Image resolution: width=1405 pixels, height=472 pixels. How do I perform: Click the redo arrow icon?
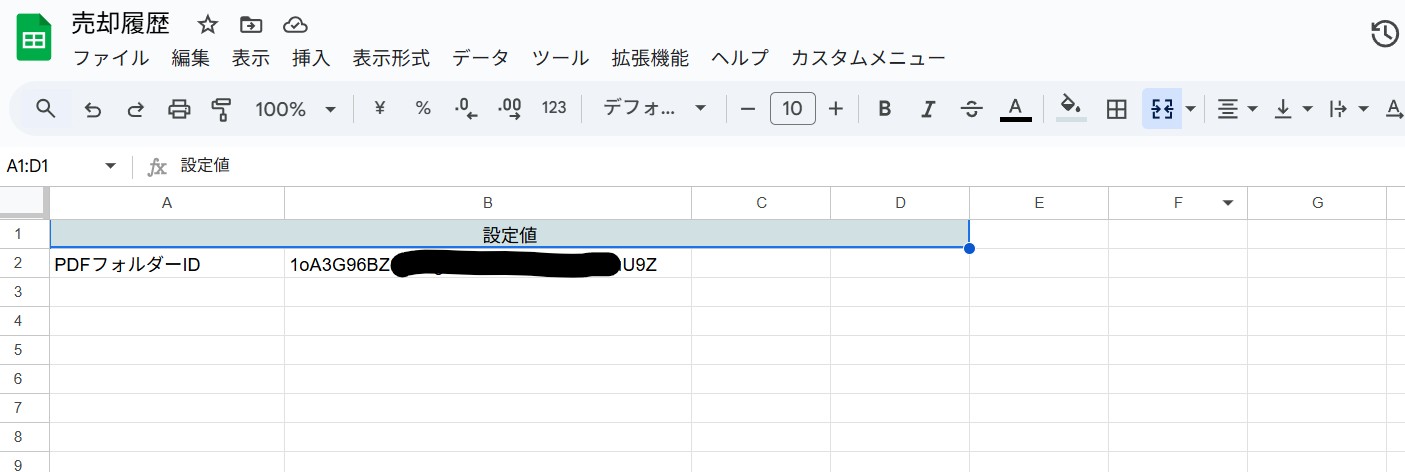point(135,109)
